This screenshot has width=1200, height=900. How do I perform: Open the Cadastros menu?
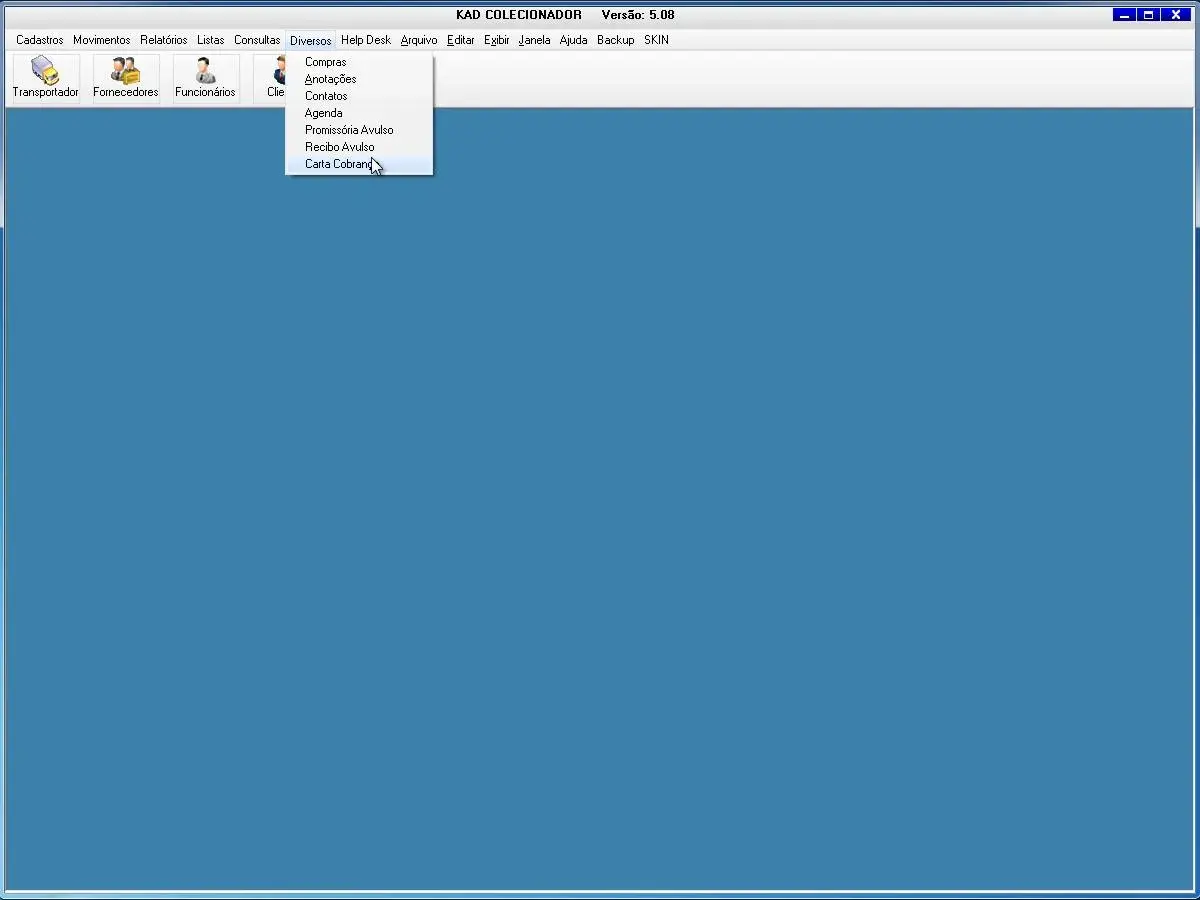pyautogui.click(x=39, y=40)
